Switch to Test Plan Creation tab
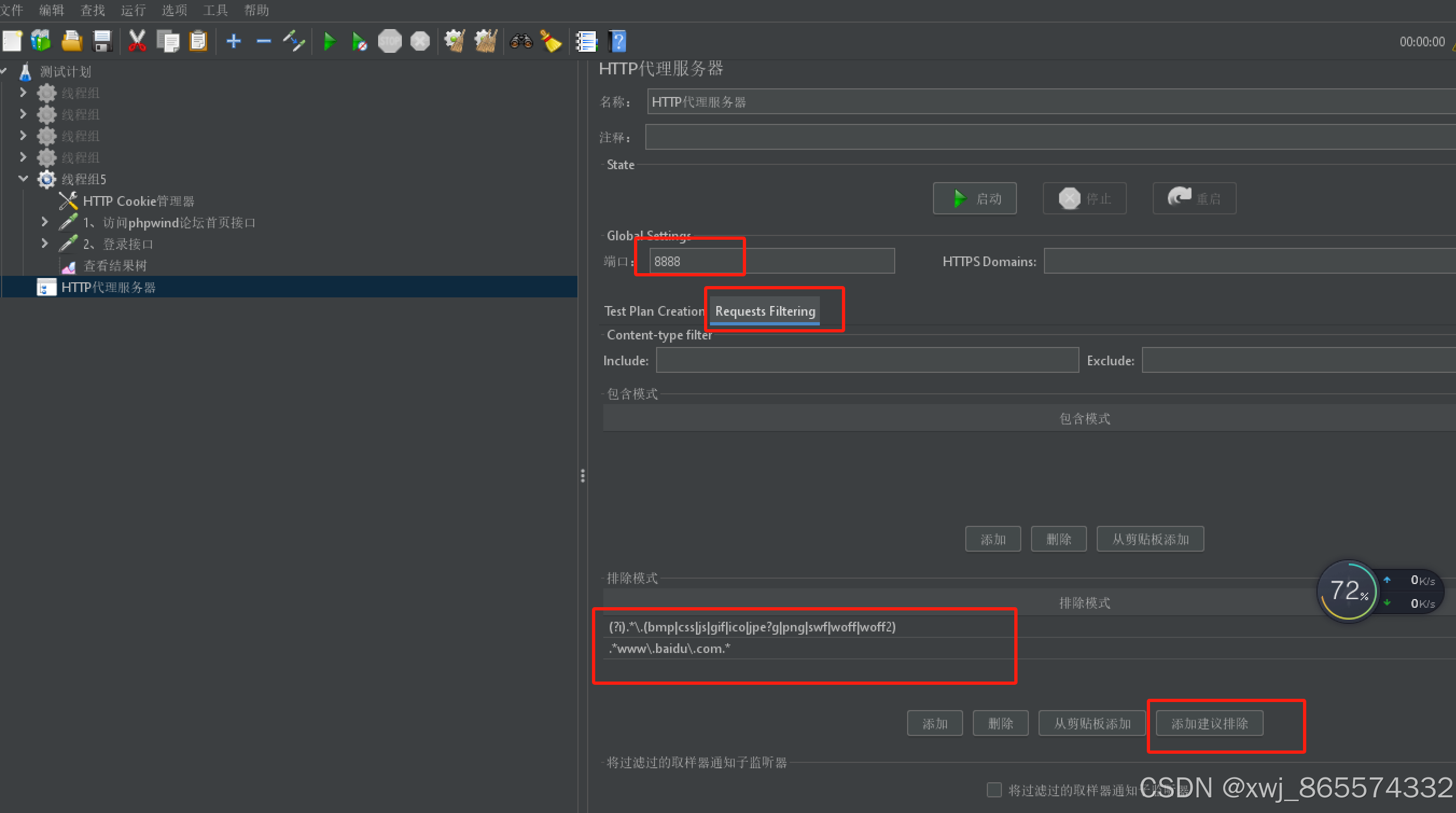The image size is (1456, 813). (654, 311)
